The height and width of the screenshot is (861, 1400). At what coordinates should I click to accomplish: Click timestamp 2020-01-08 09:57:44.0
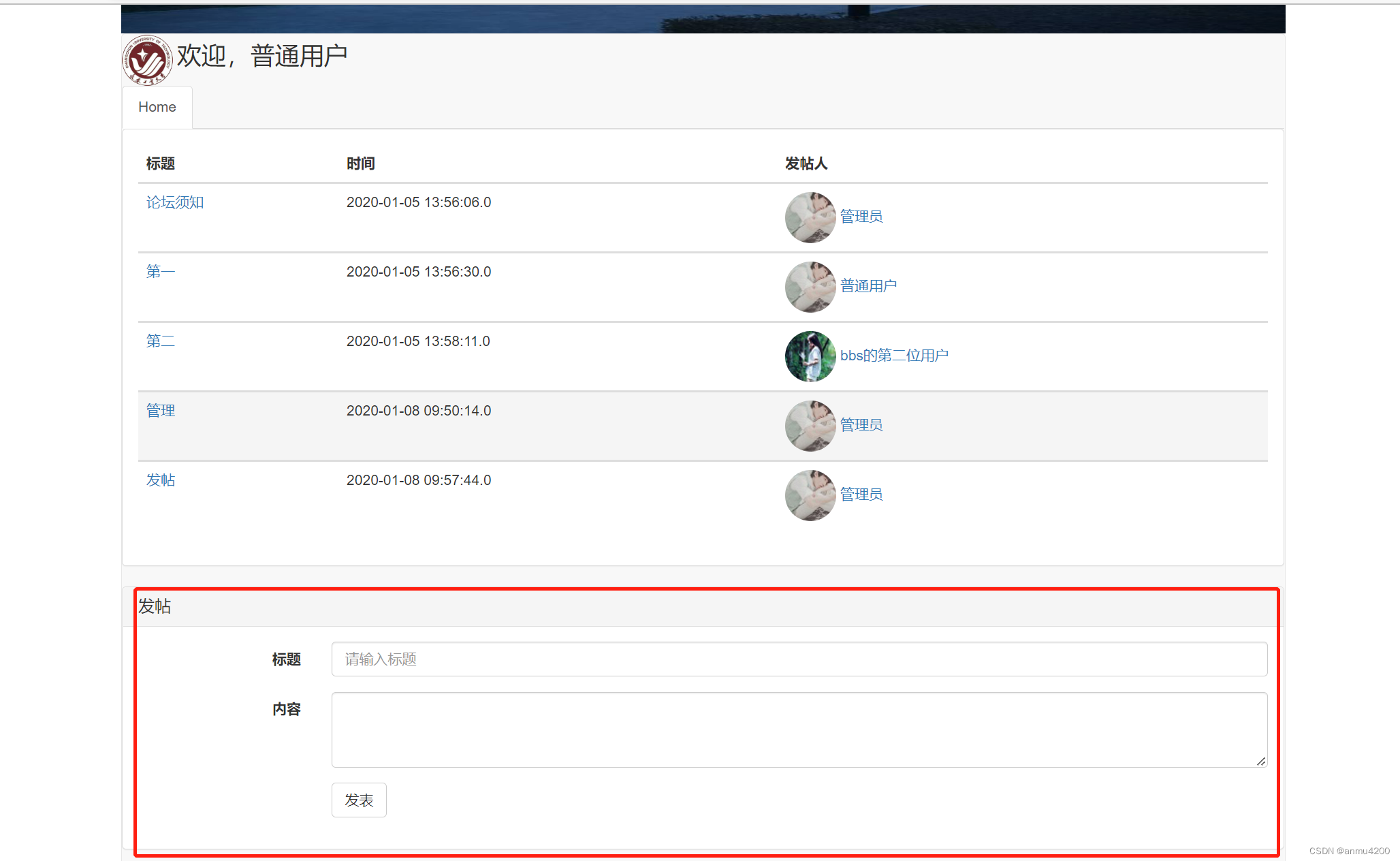click(419, 480)
